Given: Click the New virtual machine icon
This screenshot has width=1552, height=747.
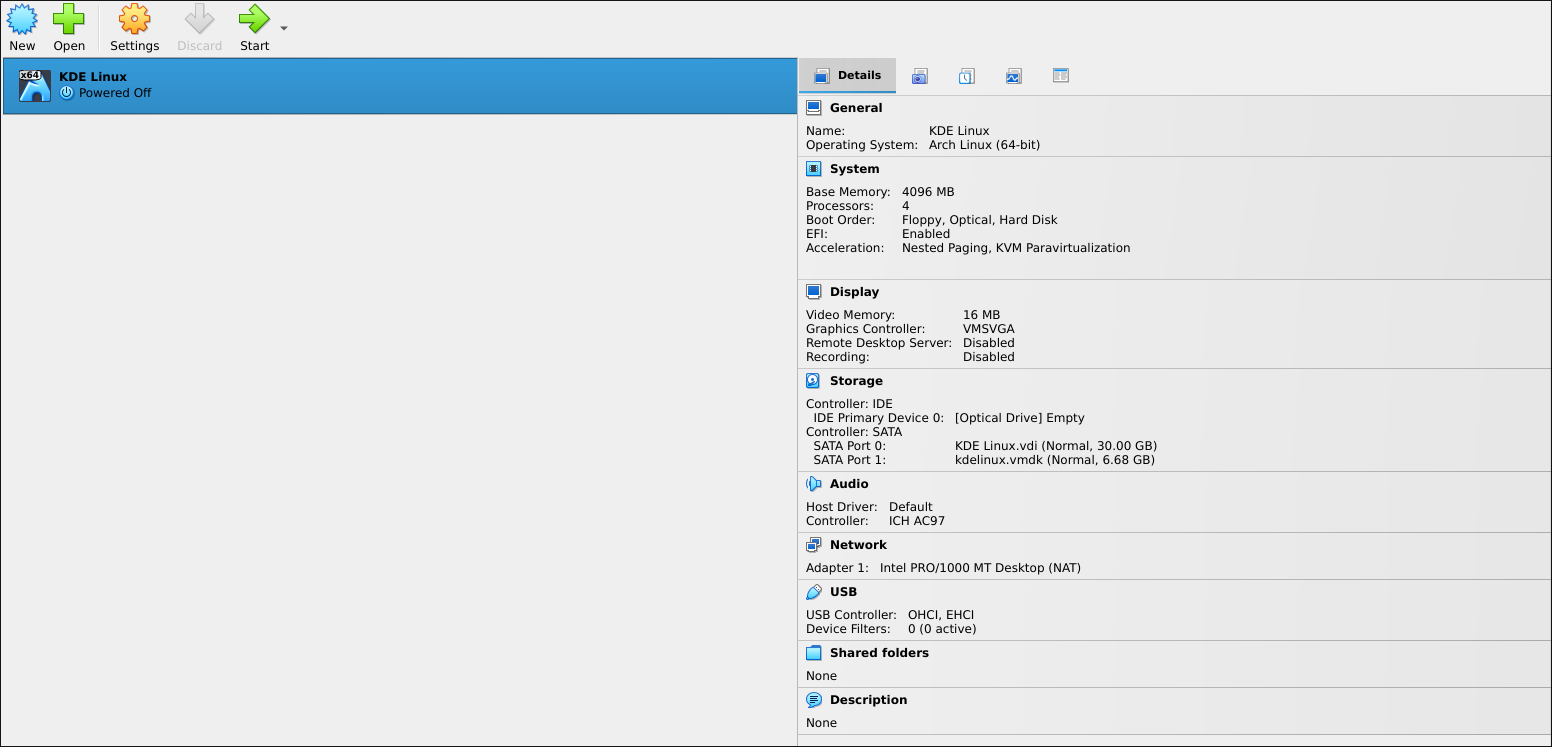Looking at the screenshot, I should point(22,19).
